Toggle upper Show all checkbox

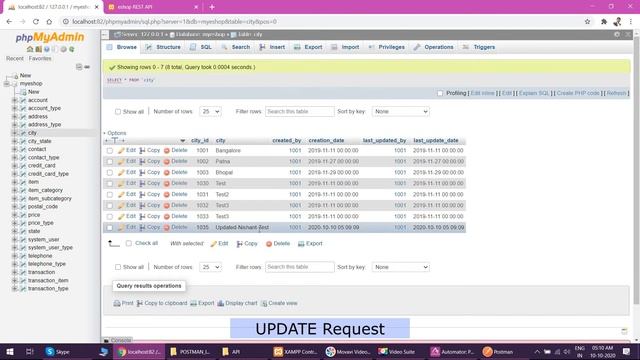click(118, 111)
